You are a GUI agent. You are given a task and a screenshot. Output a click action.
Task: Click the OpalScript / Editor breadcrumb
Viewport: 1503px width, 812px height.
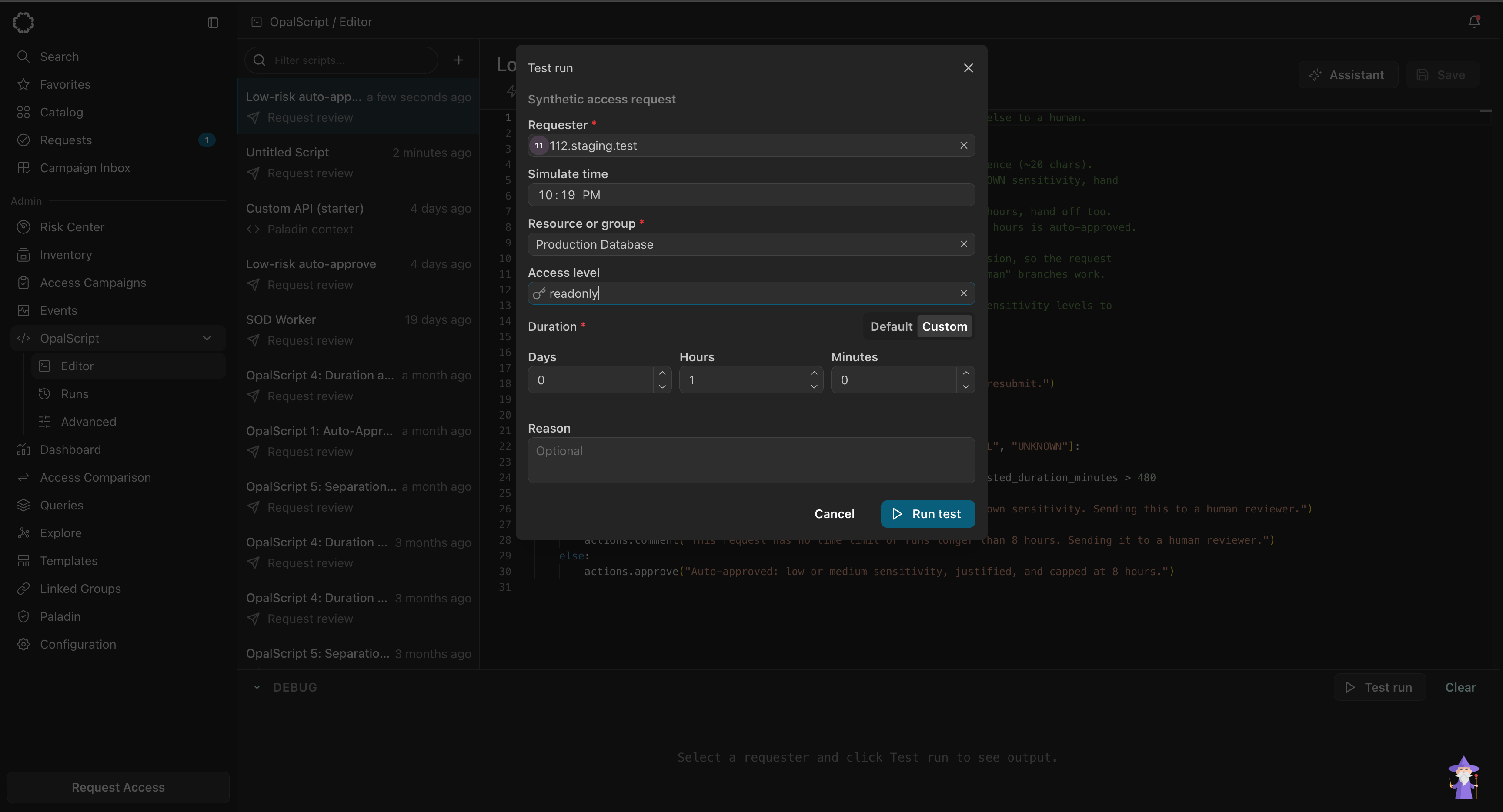point(321,22)
